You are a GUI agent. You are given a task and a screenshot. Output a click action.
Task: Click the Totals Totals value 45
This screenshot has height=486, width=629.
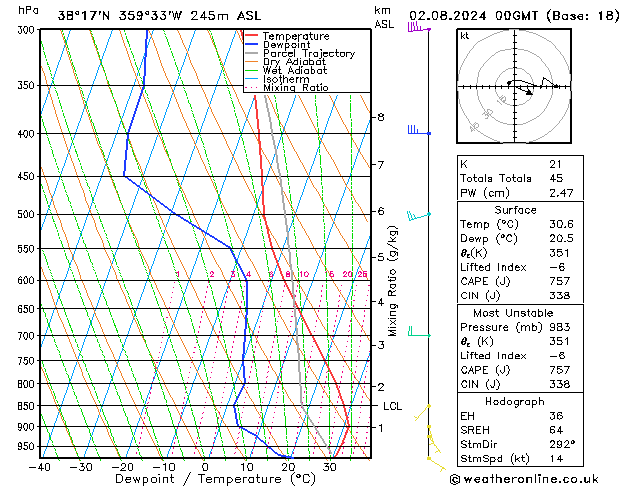[556, 178]
